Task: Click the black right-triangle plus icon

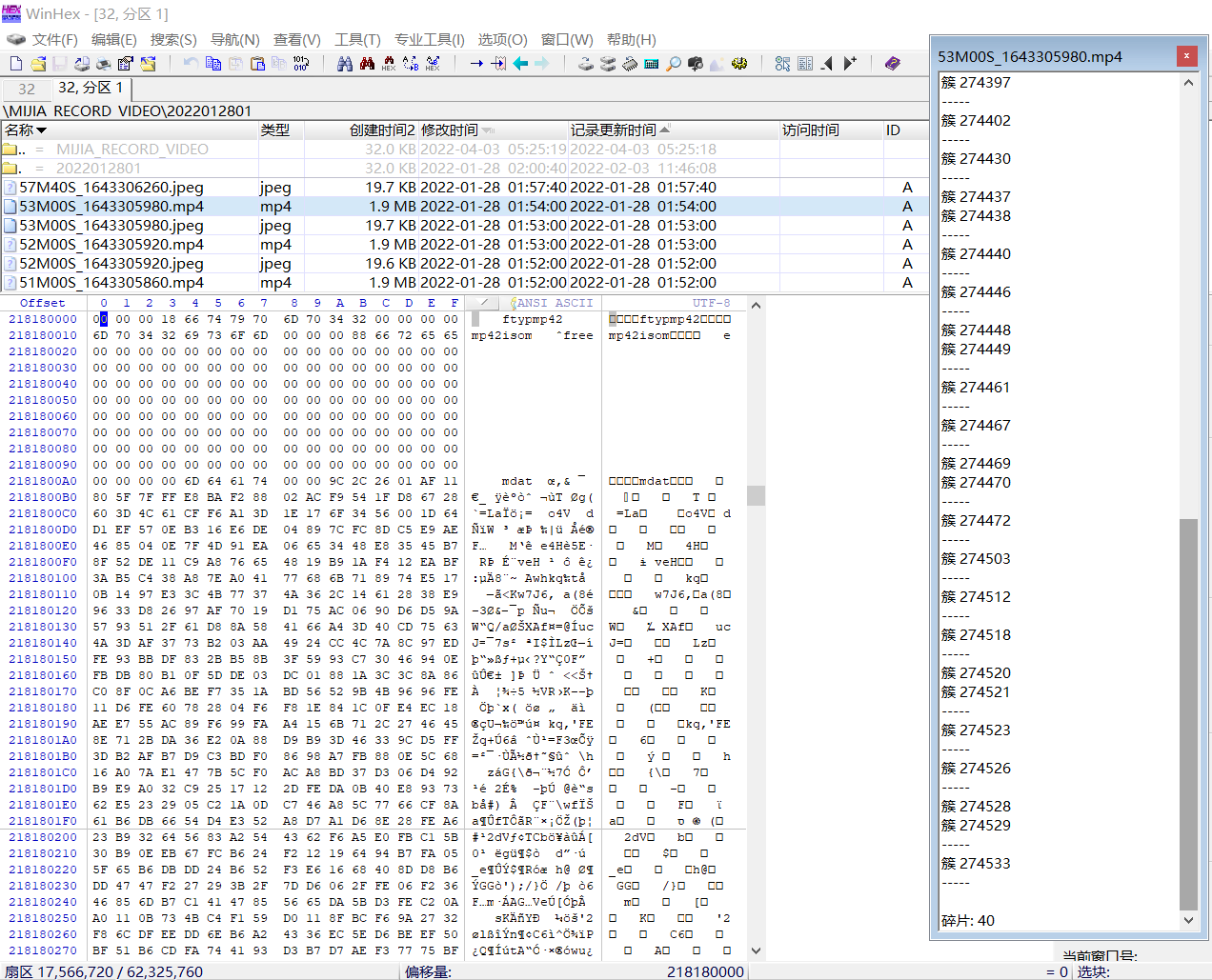Action: tap(850, 64)
